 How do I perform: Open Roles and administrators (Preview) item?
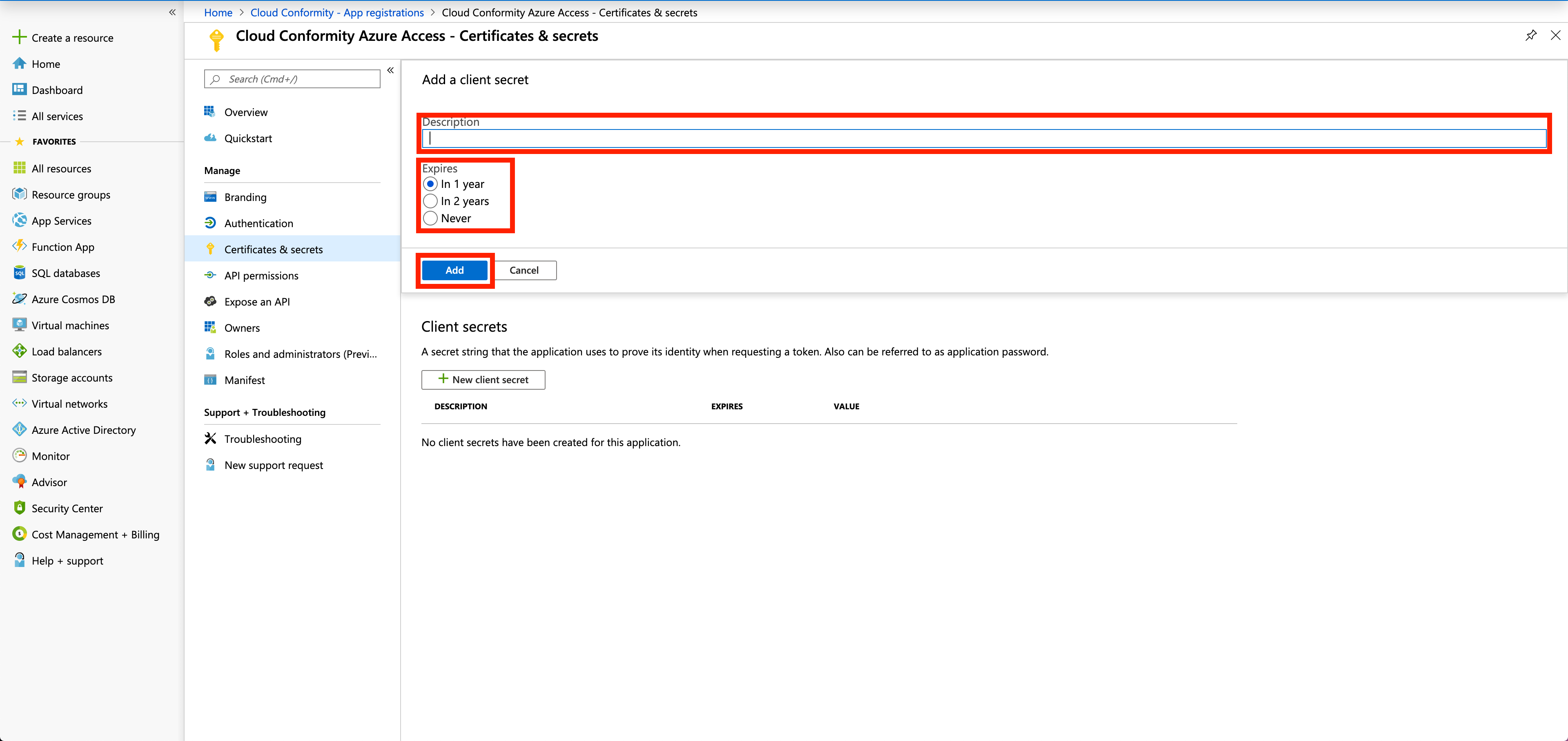pyautogui.click(x=292, y=354)
